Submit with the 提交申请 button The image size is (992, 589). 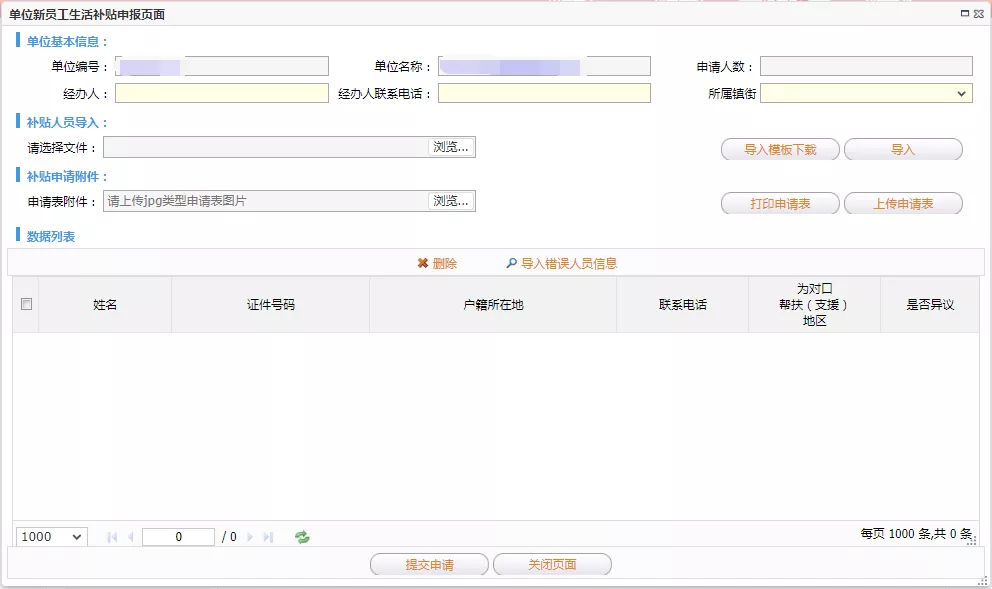(429, 565)
